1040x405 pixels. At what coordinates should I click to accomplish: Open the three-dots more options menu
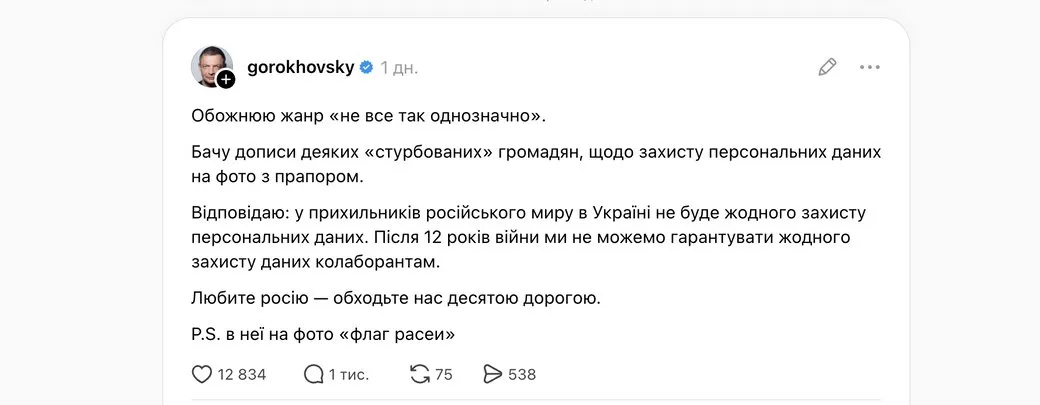point(870,67)
